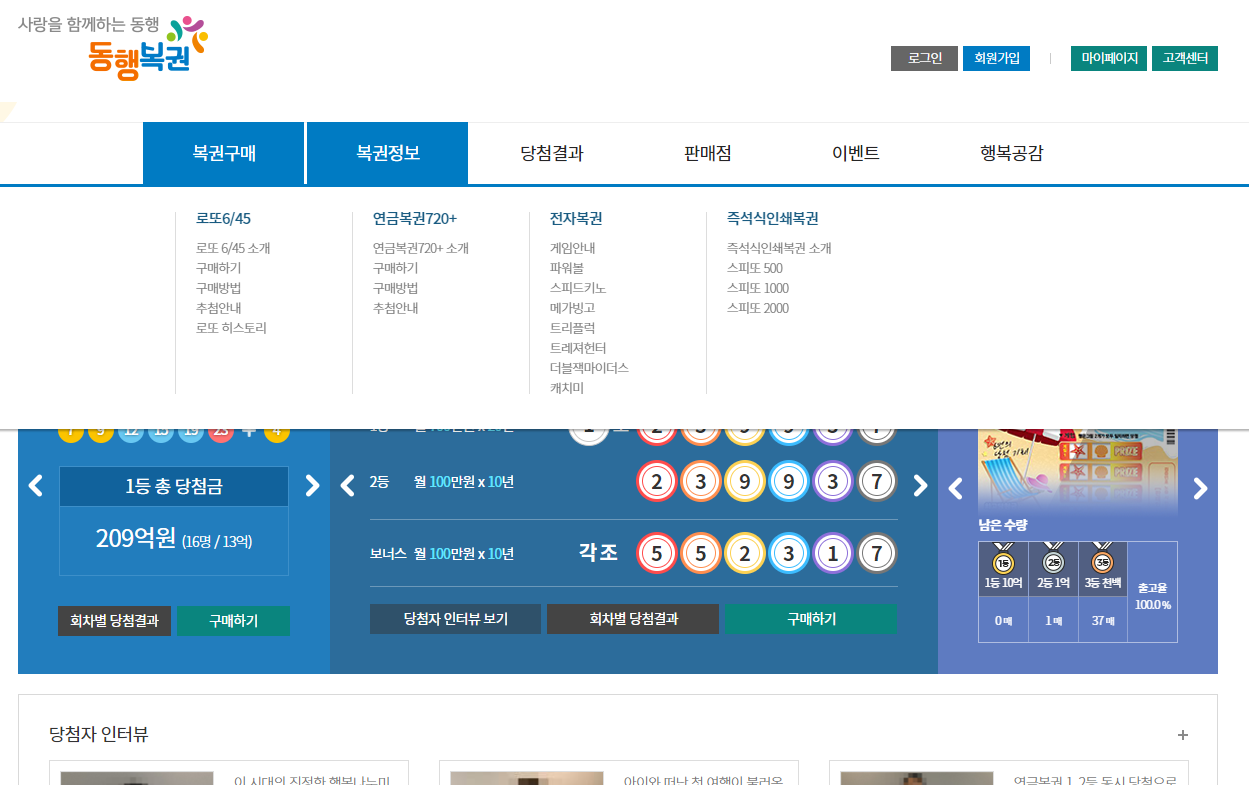The width and height of the screenshot is (1249, 785).
Task: Open 이벤트 menu
Action: coord(856,154)
